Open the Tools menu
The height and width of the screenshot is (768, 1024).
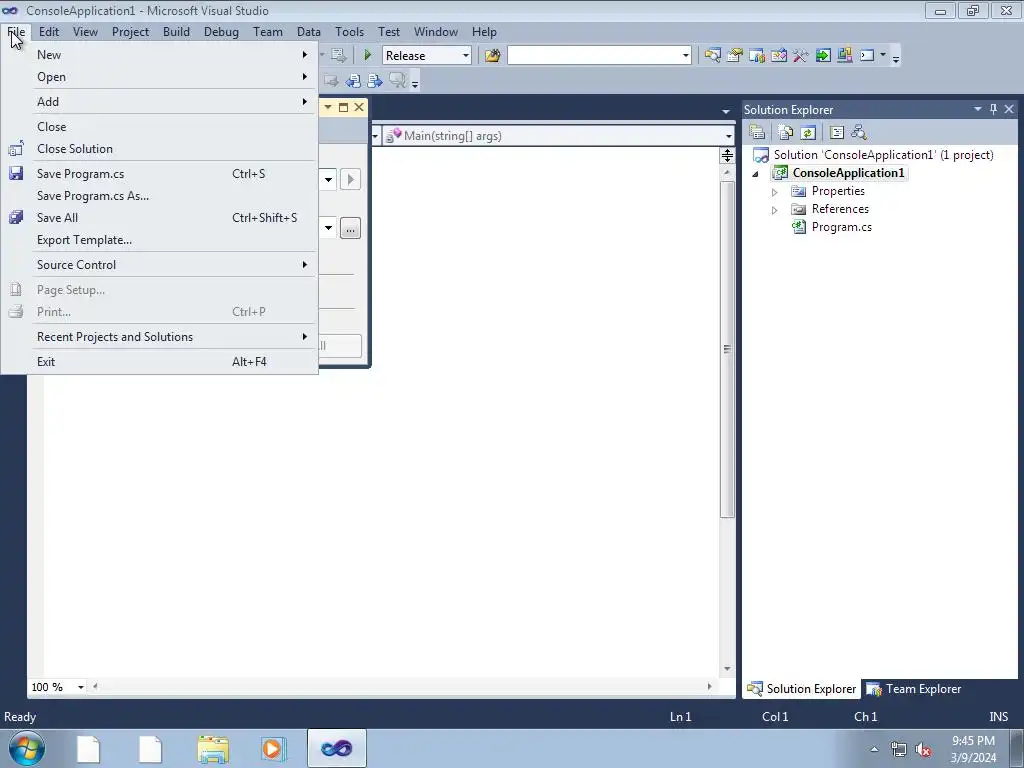349,32
